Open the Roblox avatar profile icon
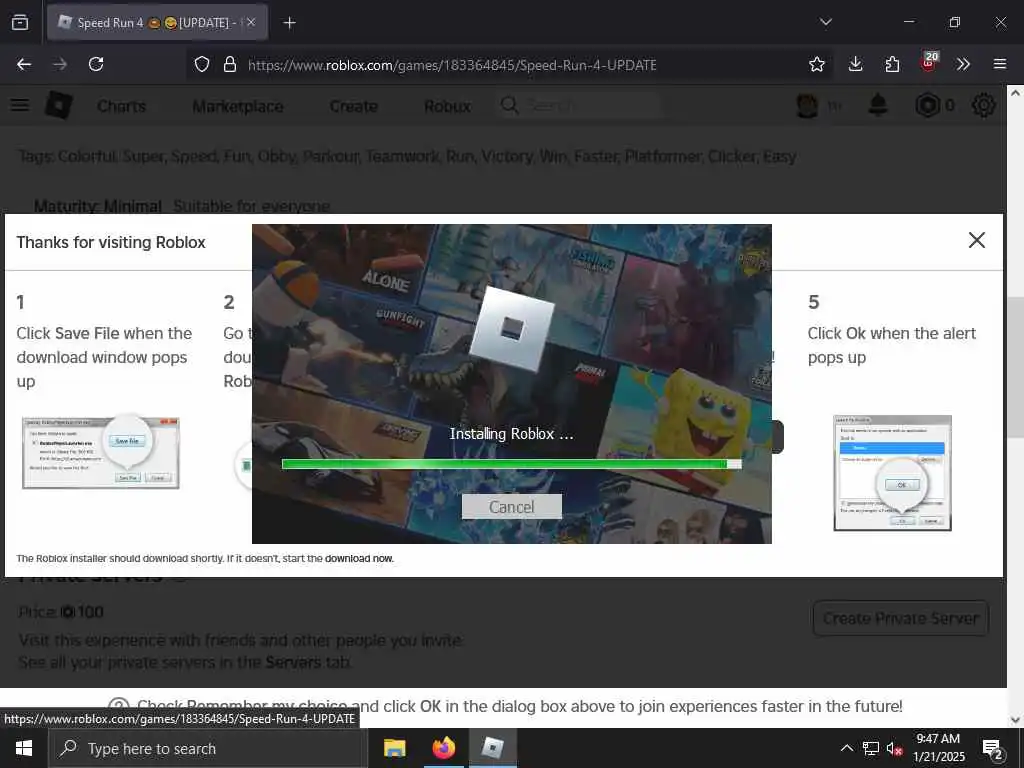The image size is (1024, 768). click(x=807, y=106)
